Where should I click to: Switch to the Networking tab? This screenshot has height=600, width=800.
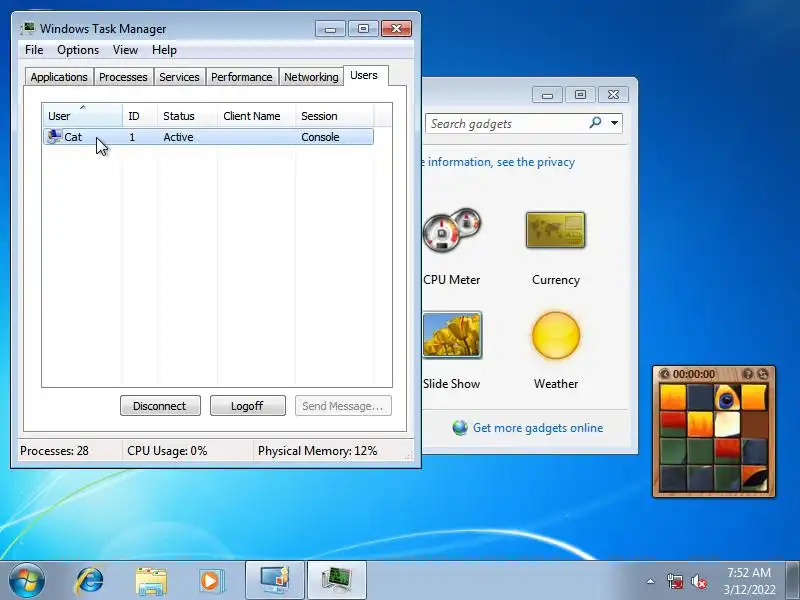point(311,77)
